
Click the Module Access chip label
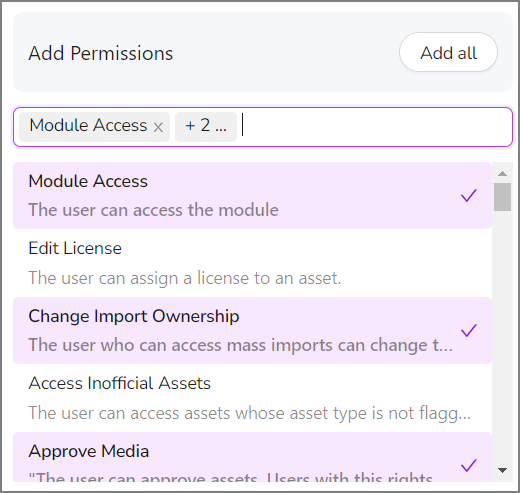(x=88, y=126)
